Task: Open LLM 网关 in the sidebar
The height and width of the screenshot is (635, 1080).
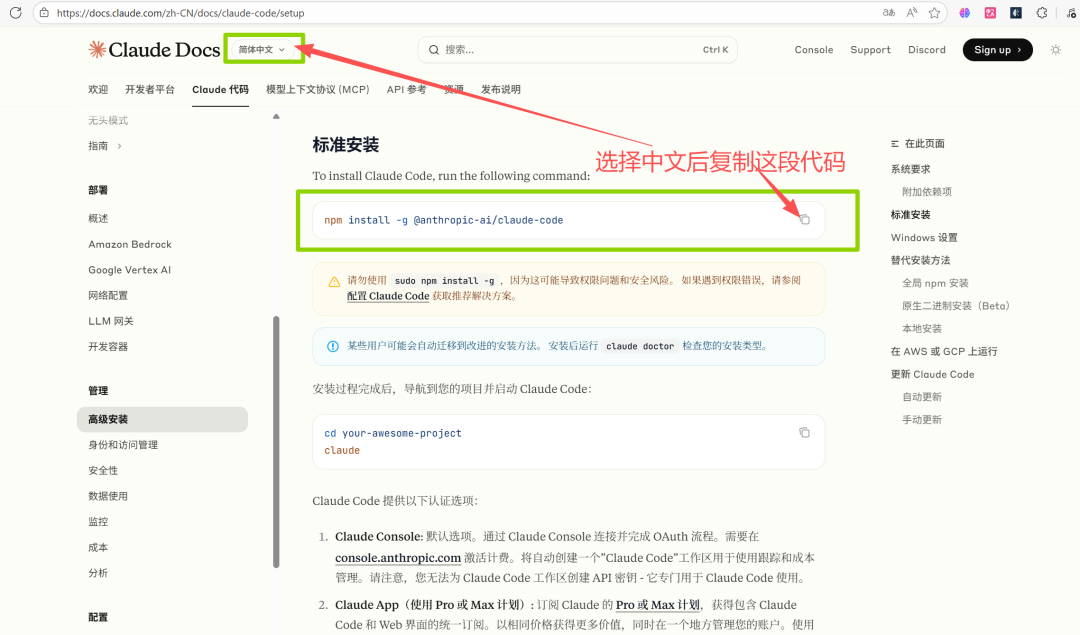Action: [111, 321]
